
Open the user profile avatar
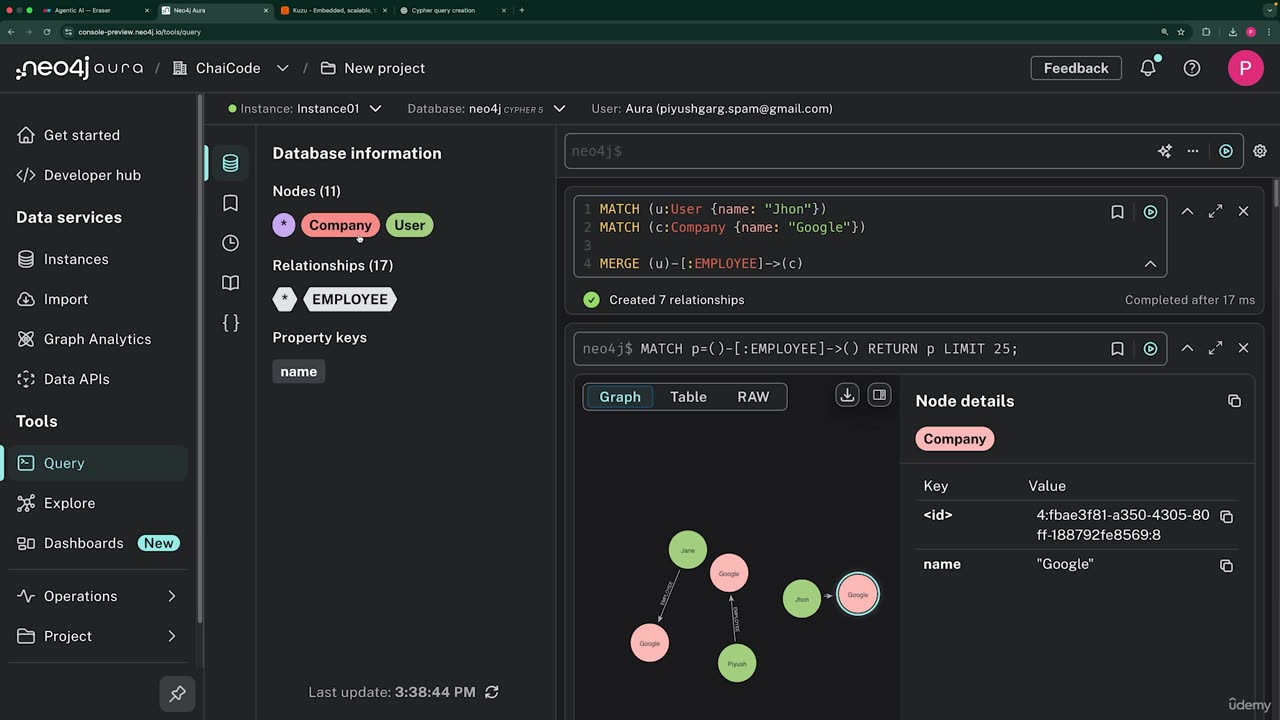(x=1245, y=68)
